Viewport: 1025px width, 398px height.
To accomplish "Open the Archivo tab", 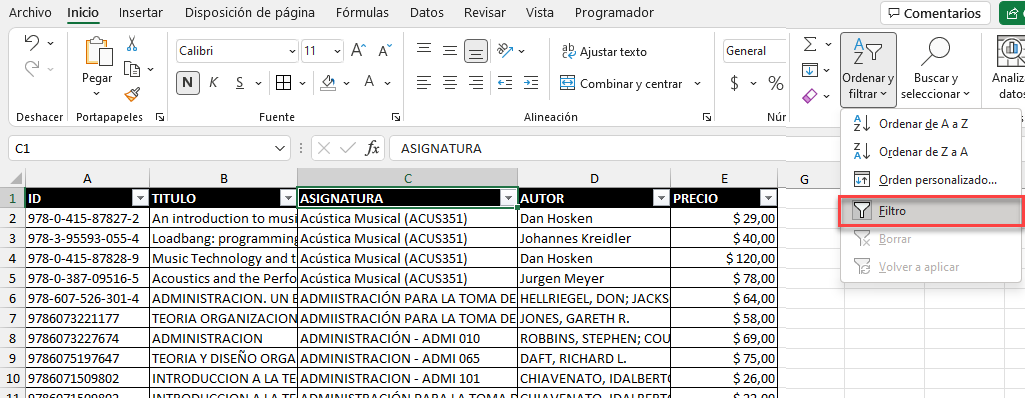I will (x=30, y=12).
